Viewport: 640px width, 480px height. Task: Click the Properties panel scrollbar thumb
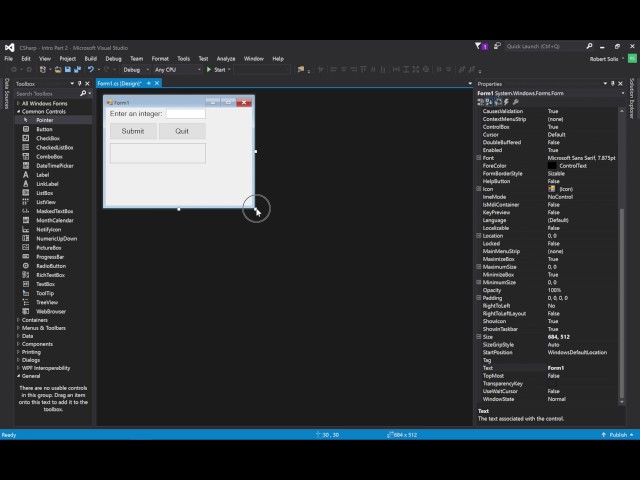tap(622, 303)
